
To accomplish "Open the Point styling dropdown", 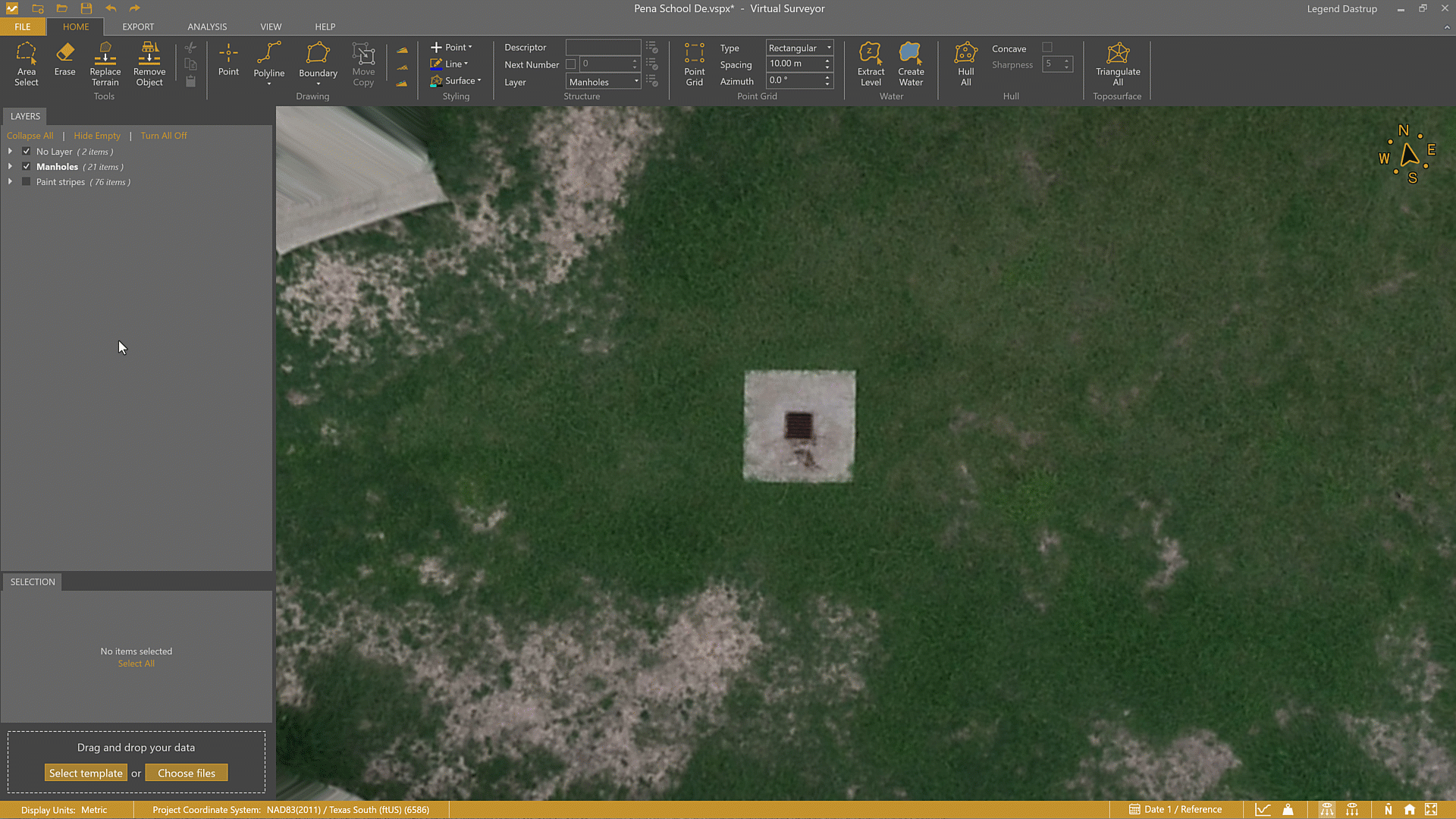I will pyautogui.click(x=452, y=47).
